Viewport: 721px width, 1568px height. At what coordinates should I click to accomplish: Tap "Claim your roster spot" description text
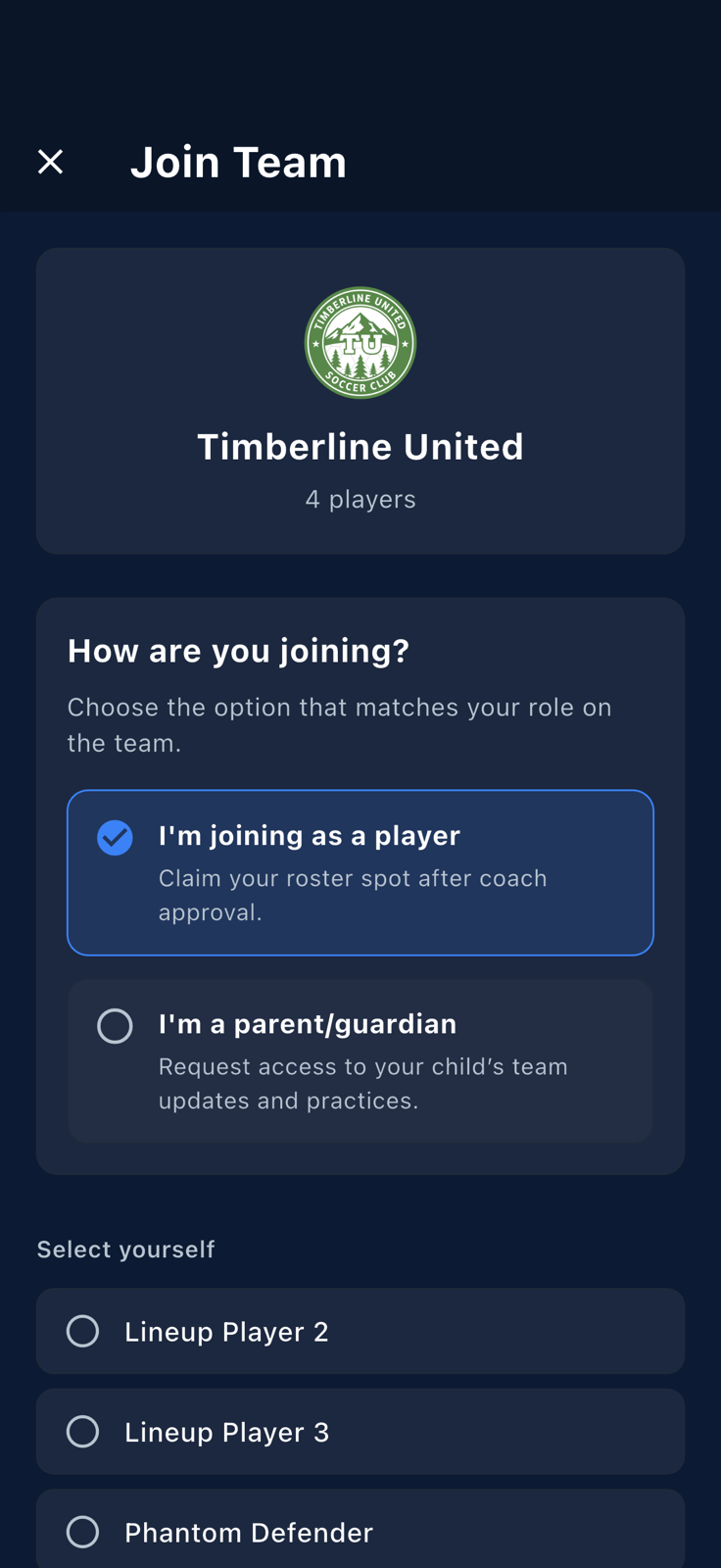[x=353, y=895]
